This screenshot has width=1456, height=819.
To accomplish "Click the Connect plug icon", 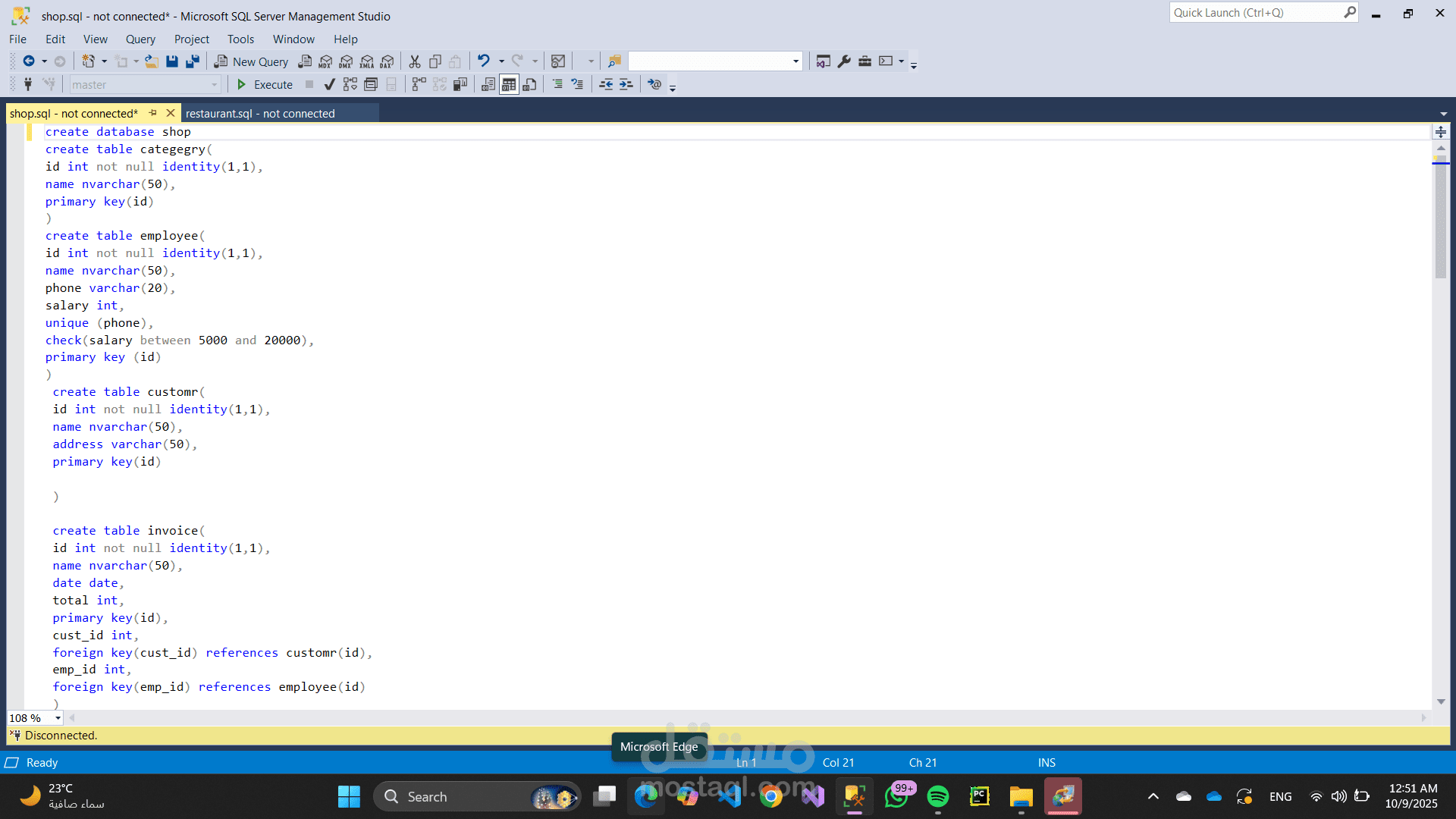I will (28, 84).
